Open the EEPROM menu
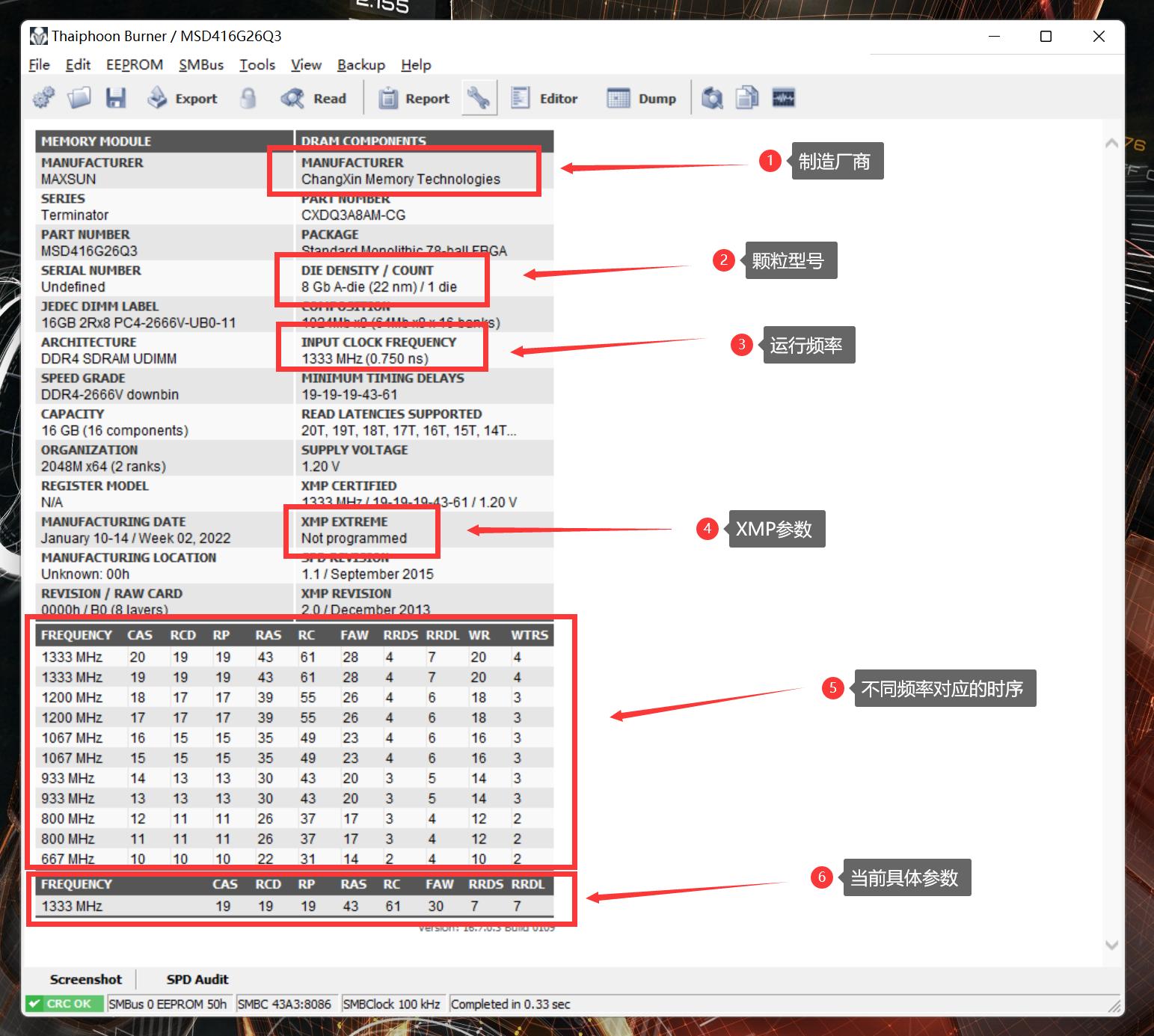Image resolution: width=1154 pixels, height=1036 pixels. coord(135,65)
